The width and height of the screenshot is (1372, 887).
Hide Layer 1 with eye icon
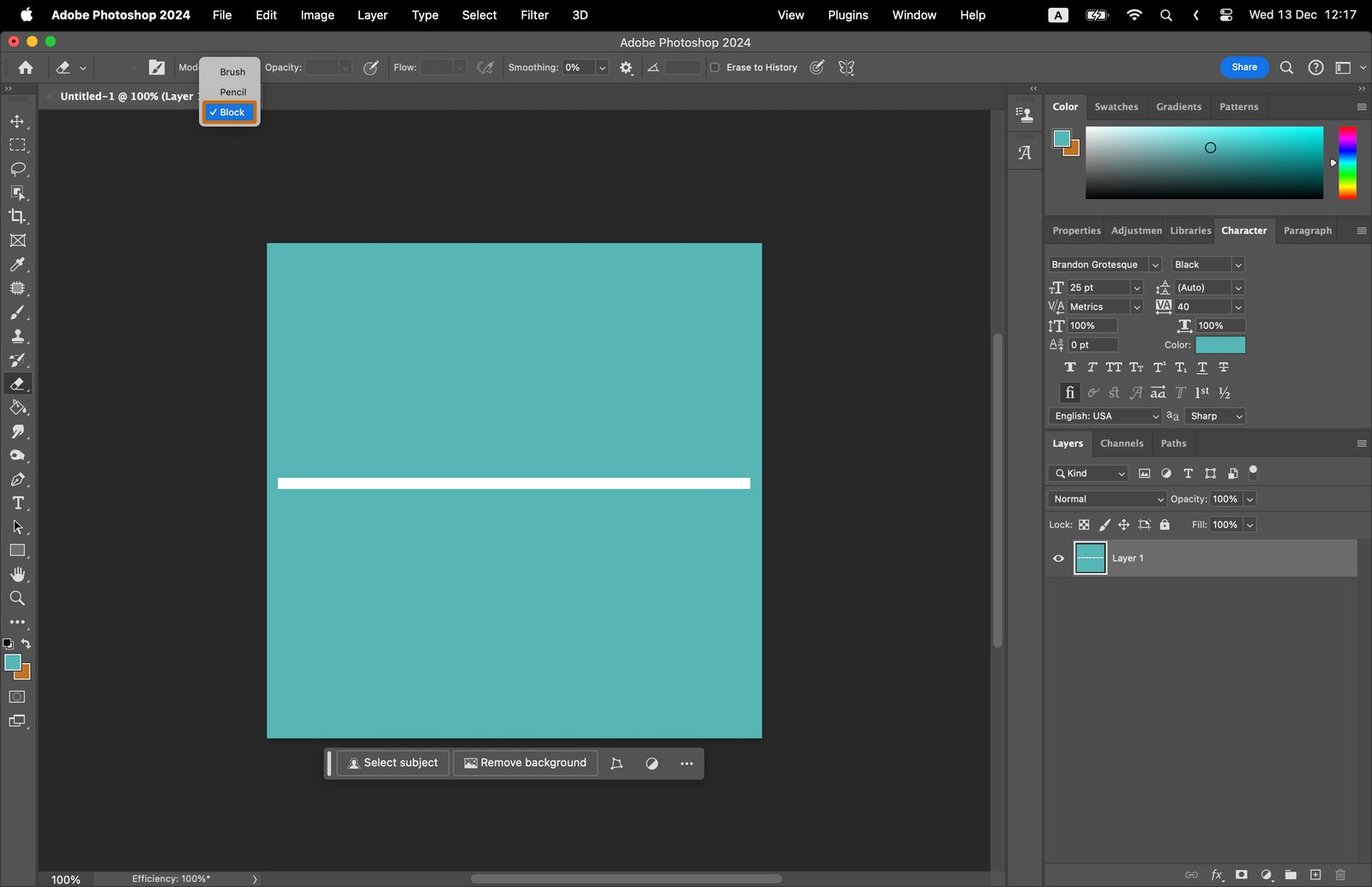pos(1058,558)
